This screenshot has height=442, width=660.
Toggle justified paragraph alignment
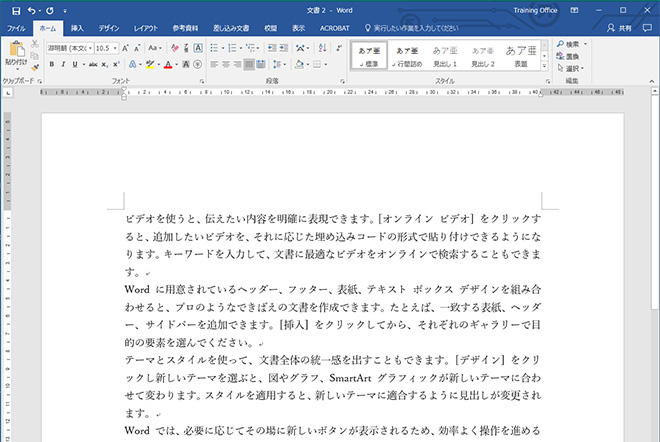(x=250, y=64)
